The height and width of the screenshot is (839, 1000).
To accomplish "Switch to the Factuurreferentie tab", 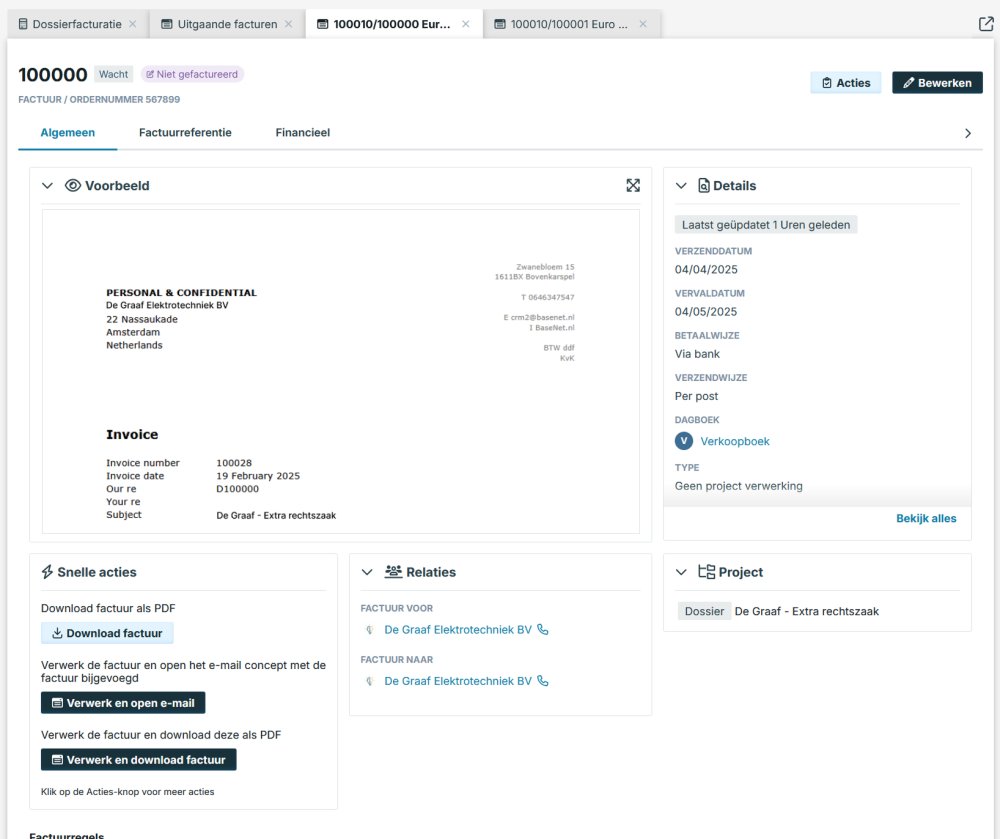I will pos(185,133).
